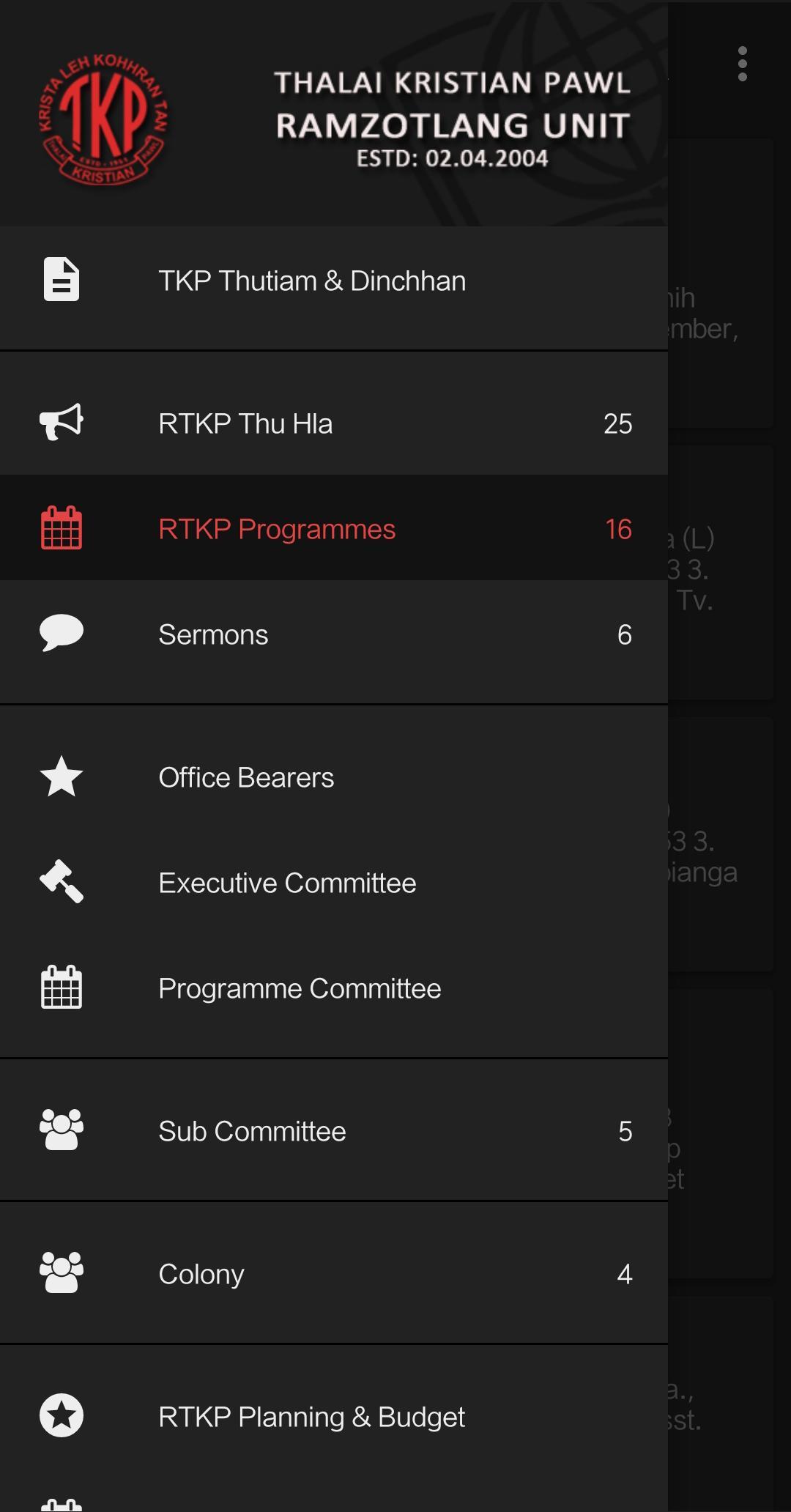Image resolution: width=791 pixels, height=1512 pixels.
Task: Open TKP Thutiam & Dinchhan
Action: pyautogui.click(x=312, y=281)
